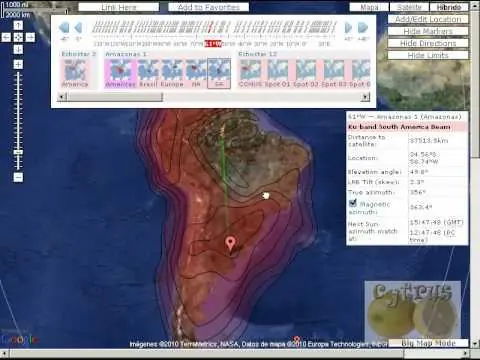
Task: Select the highlighted 61°W orbital position
Action: pos(213,44)
